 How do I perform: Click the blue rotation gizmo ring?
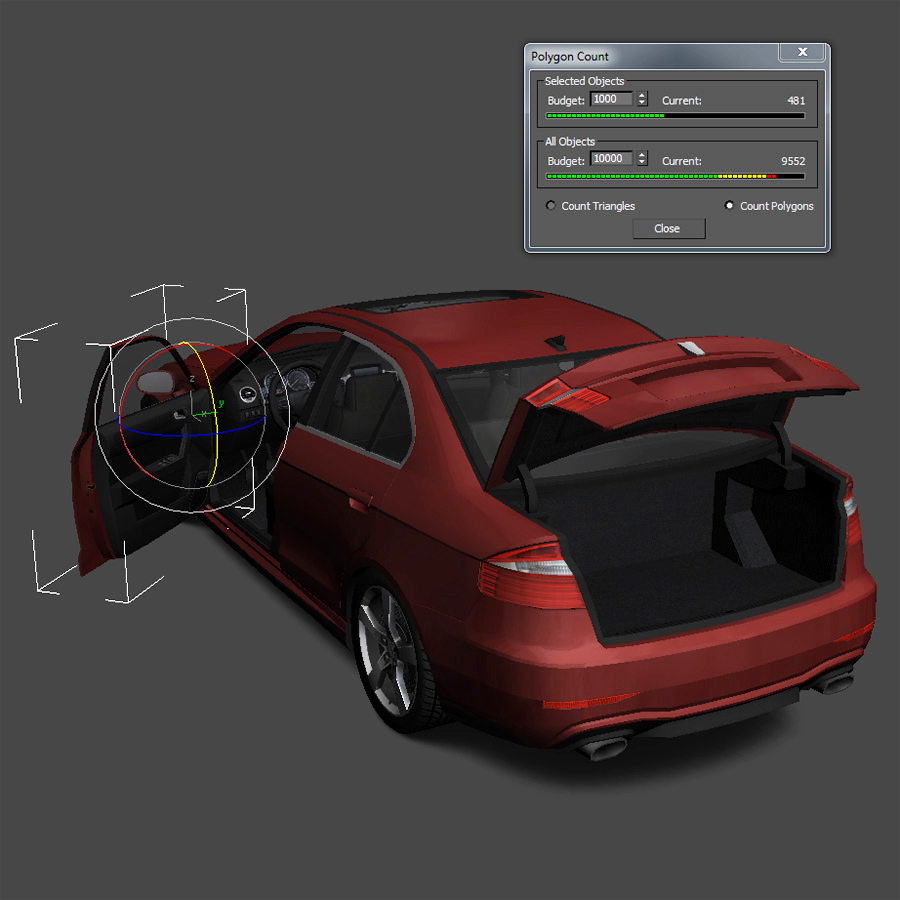click(x=189, y=435)
